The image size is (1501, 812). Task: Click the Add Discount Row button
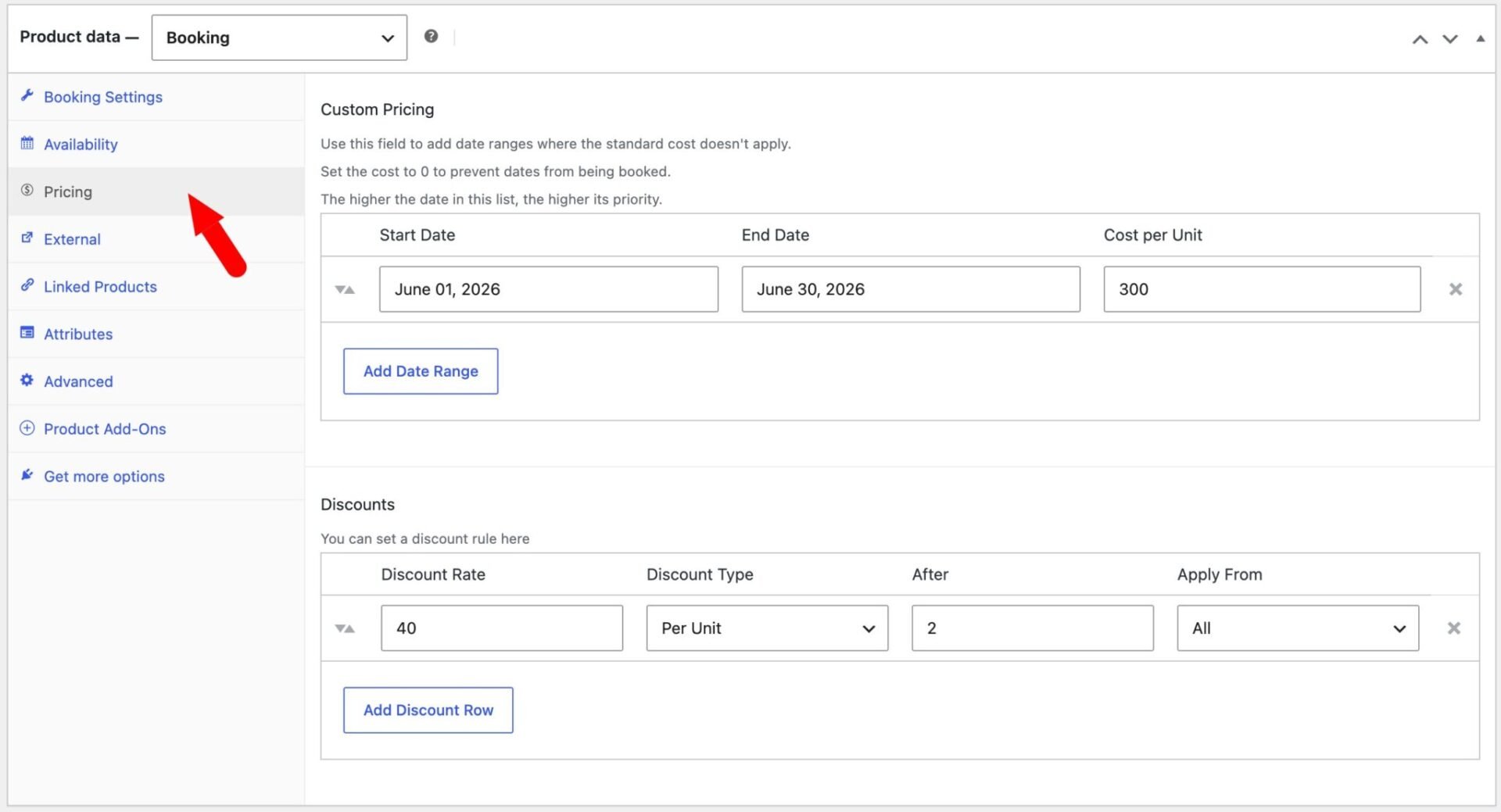tap(428, 710)
